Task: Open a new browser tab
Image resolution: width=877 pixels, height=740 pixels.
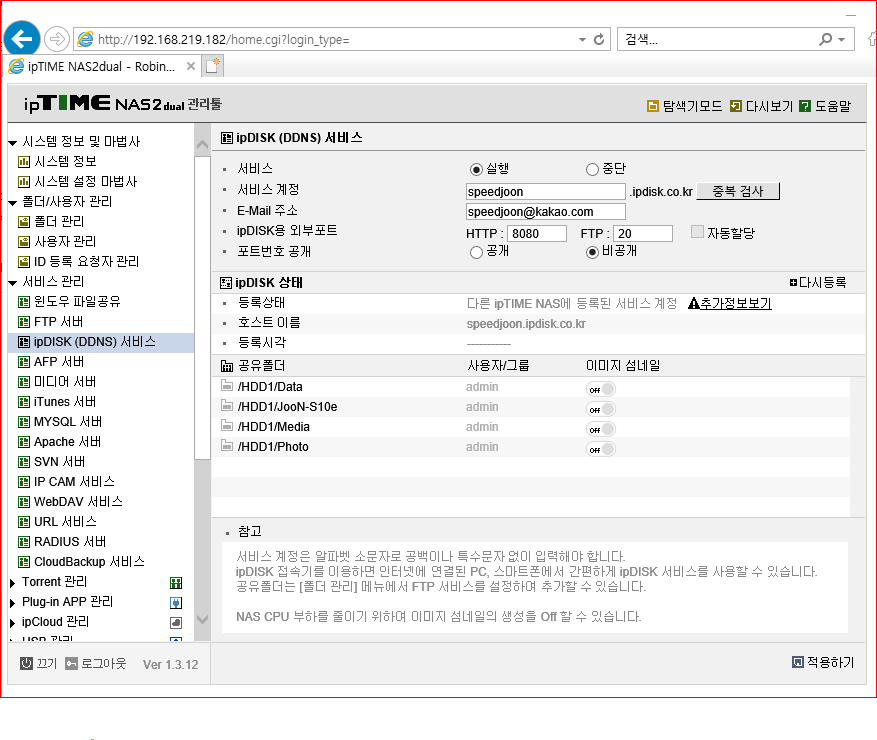Action: click(x=213, y=66)
